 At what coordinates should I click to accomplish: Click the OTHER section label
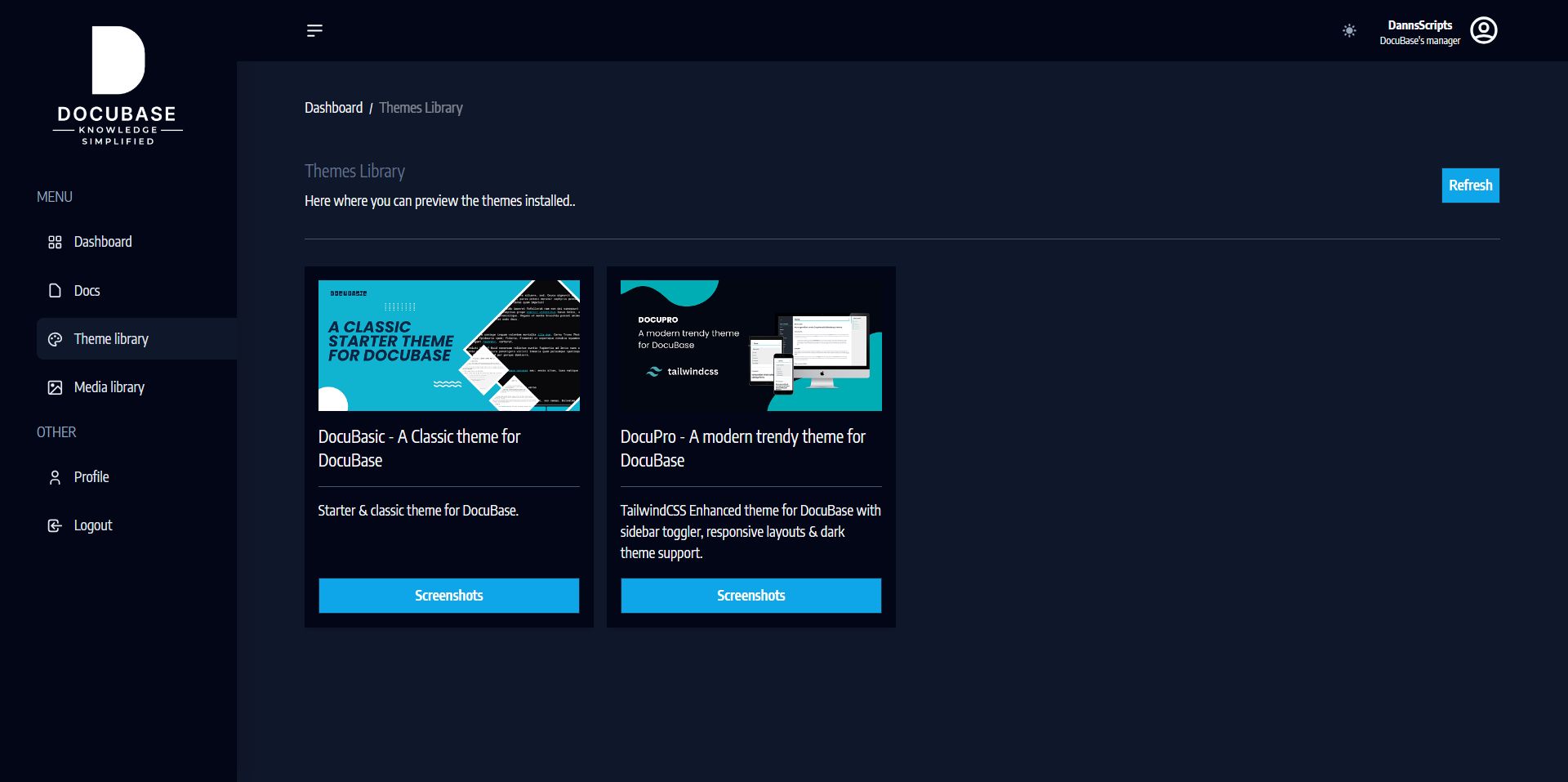(x=56, y=432)
